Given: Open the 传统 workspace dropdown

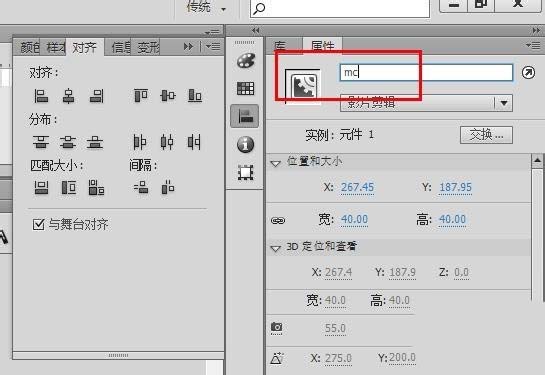Looking at the screenshot, I should (x=206, y=8).
